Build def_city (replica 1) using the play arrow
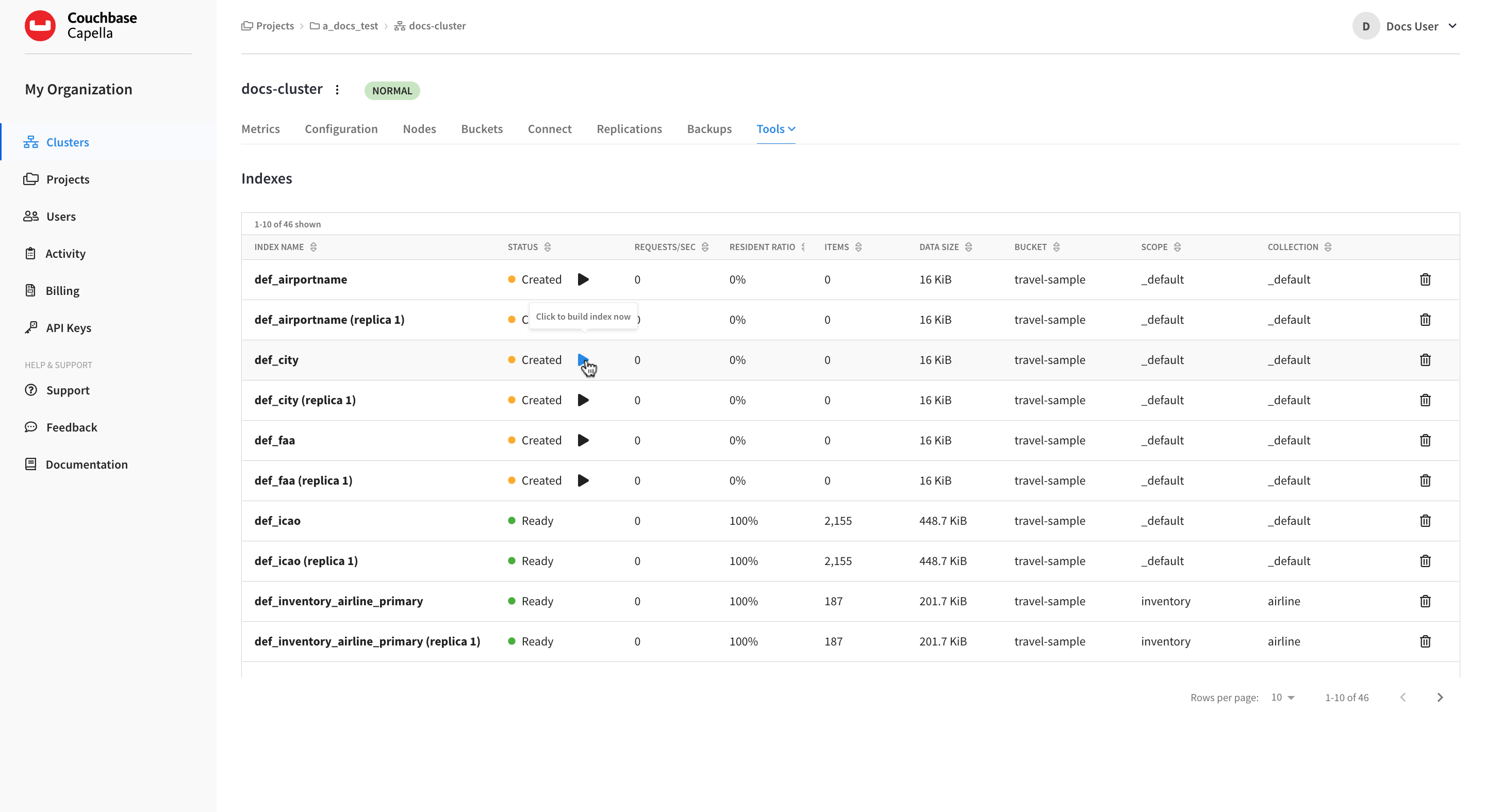 click(583, 400)
